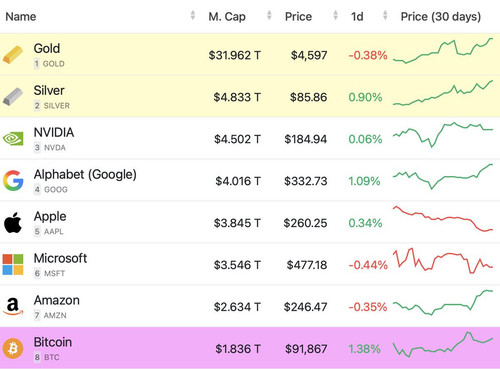Select Microsoft change -0.44%
The width and height of the screenshot is (500, 369).
pos(368,265)
